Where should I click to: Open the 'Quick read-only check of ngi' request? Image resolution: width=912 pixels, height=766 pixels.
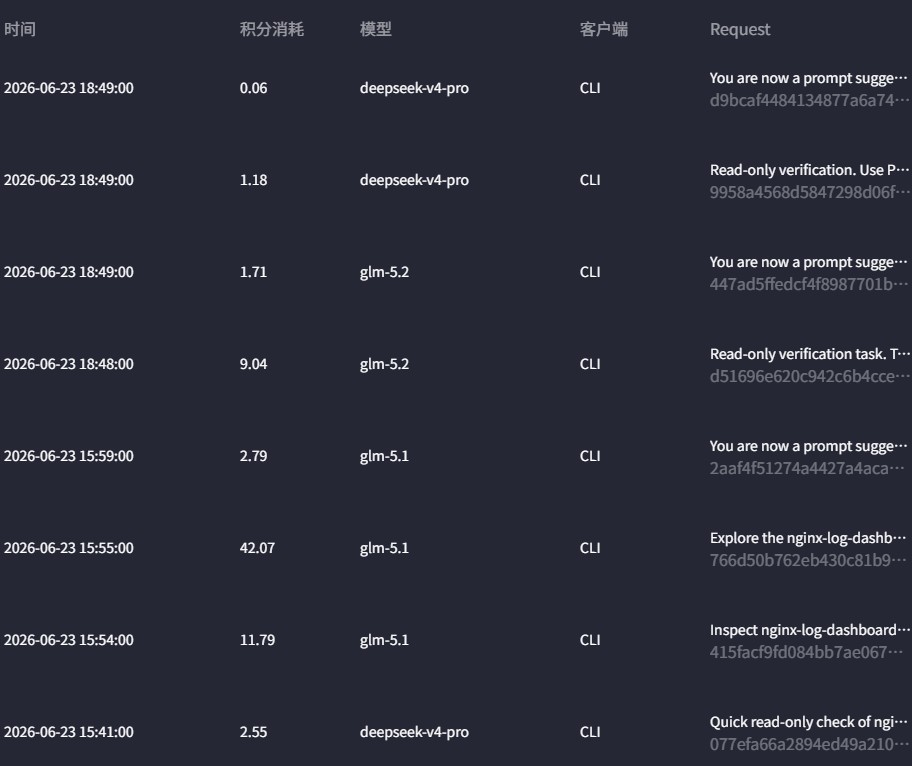pos(808,722)
